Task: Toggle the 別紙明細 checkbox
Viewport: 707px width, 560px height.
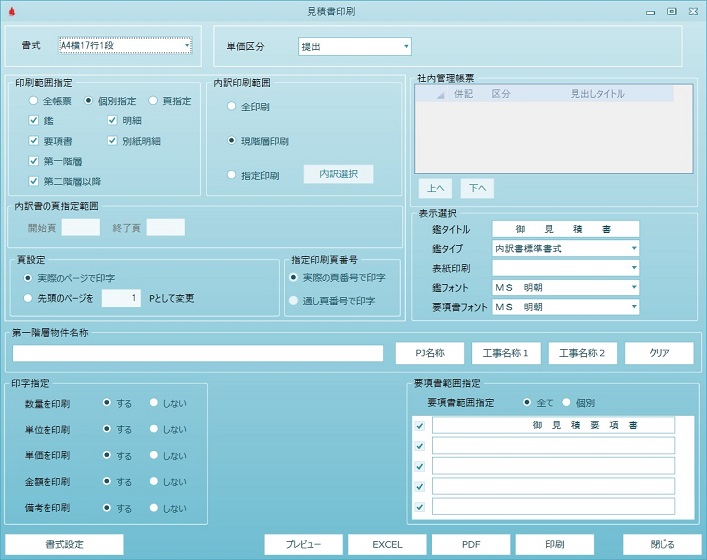Action: (112, 141)
